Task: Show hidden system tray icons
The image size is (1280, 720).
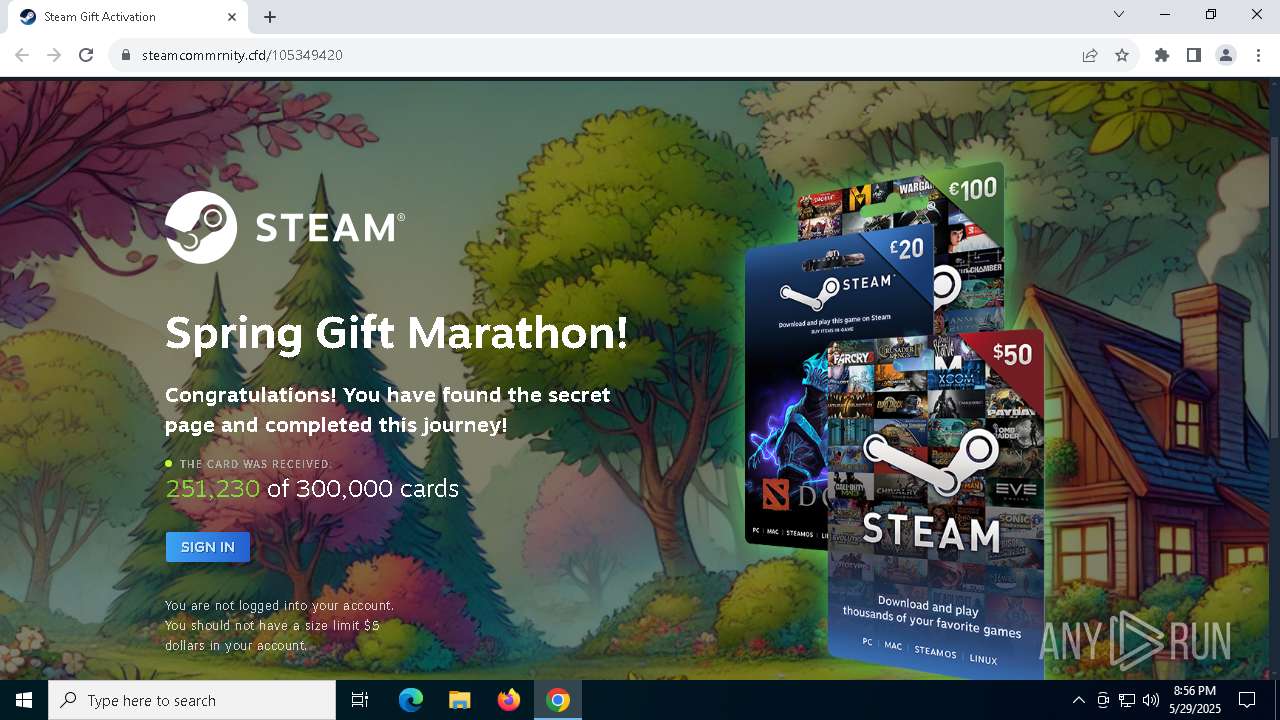Action: 1079,700
